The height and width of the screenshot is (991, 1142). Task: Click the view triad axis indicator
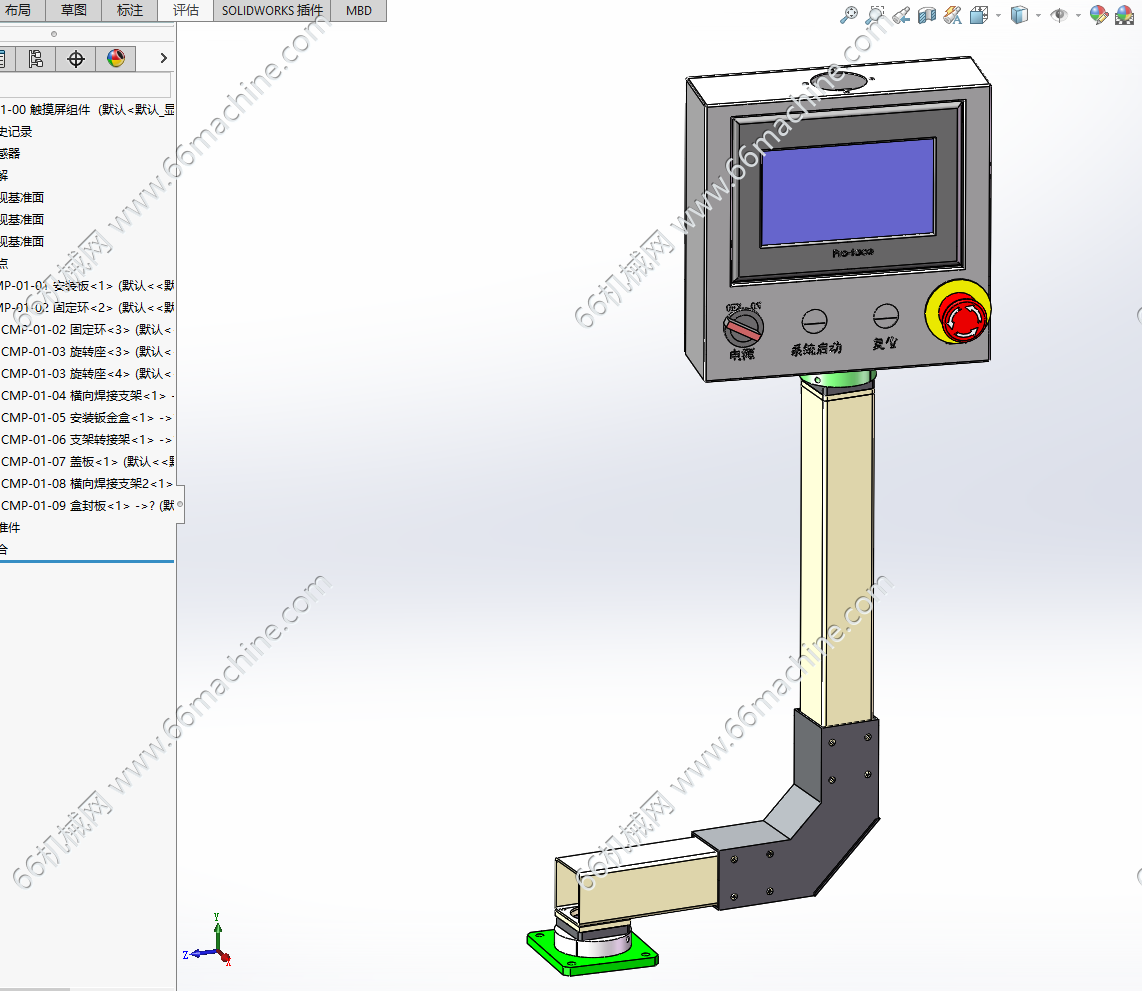tap(208, 941)
